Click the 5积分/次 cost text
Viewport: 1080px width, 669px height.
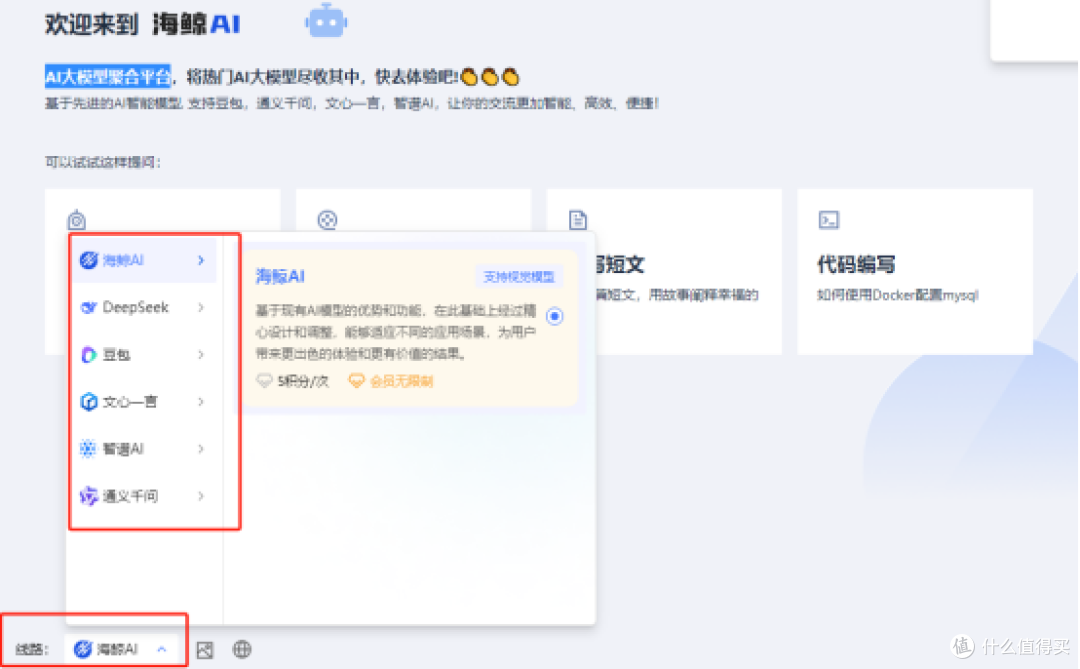(x=303, y=381)
